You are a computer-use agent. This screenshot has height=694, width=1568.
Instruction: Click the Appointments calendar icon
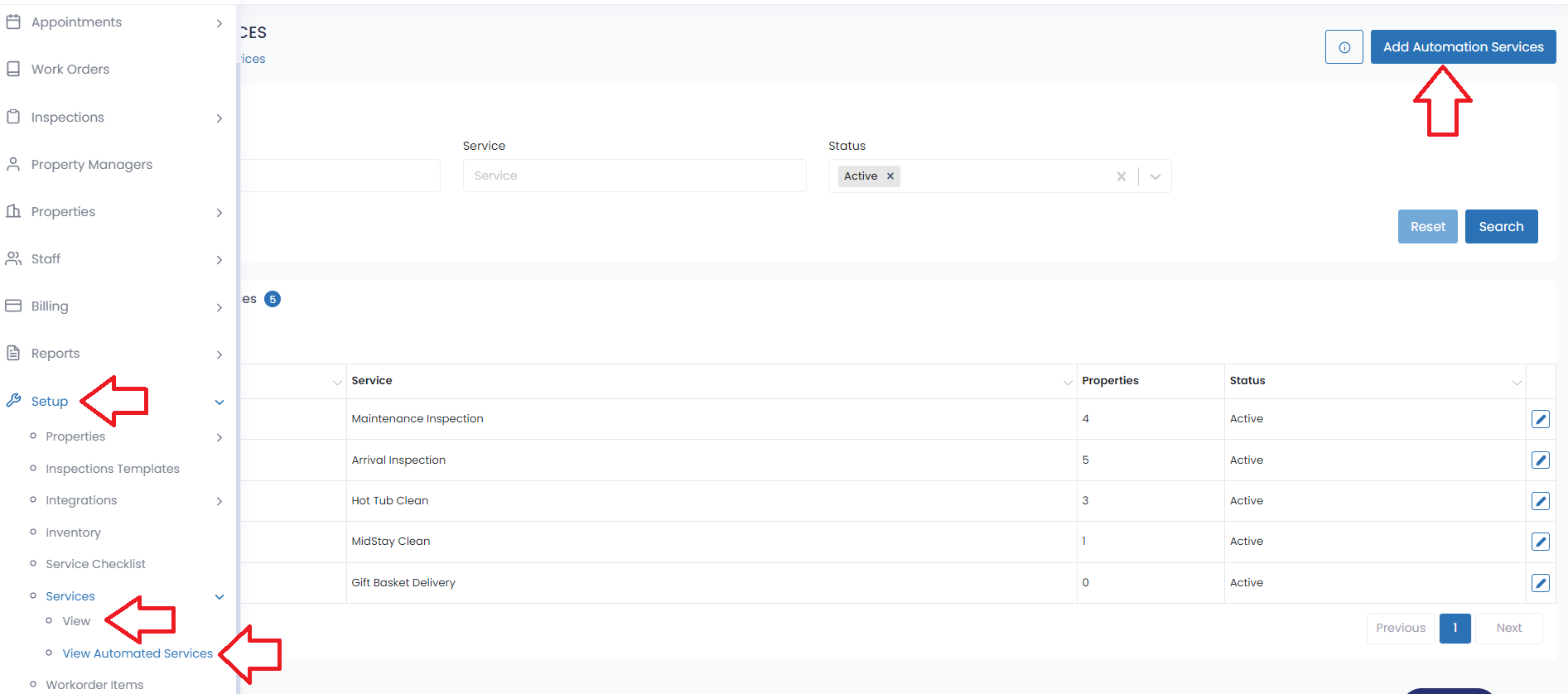[x=13, y=22]
